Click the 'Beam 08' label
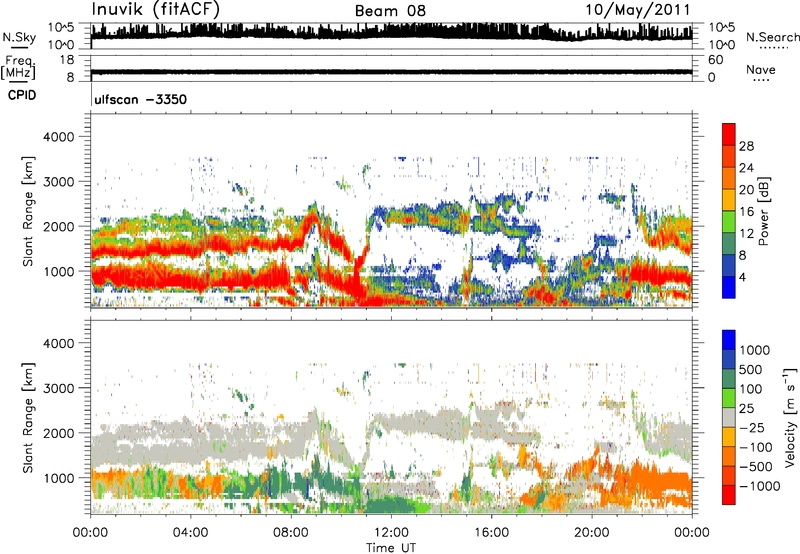 (x=390, y=11)
